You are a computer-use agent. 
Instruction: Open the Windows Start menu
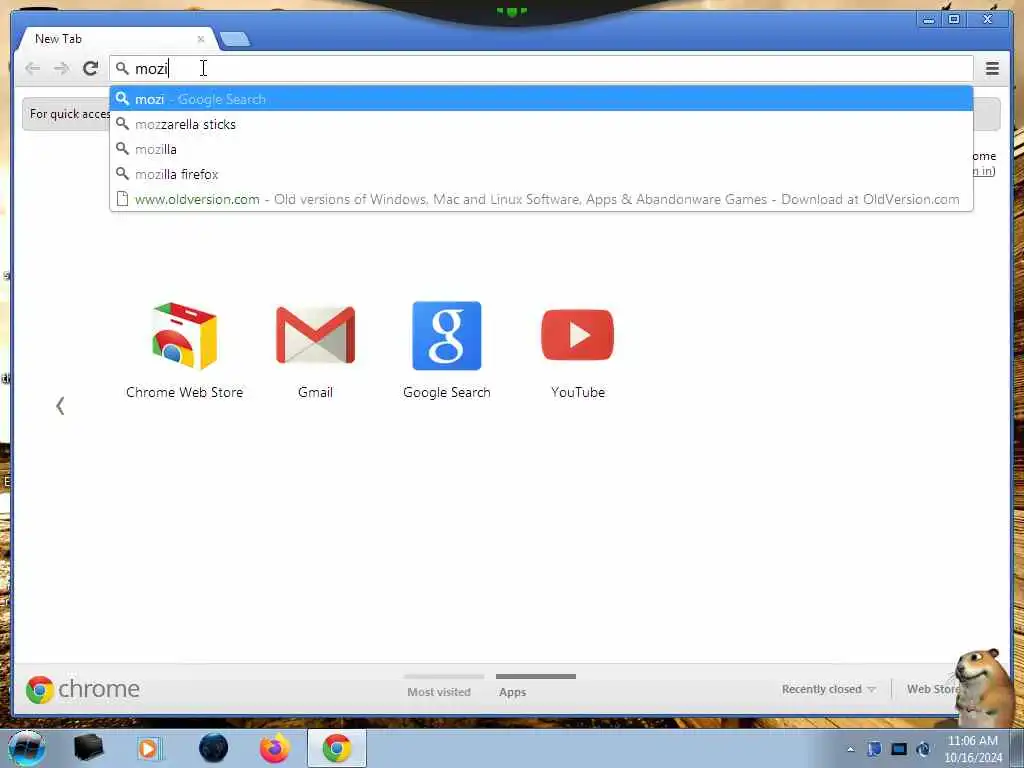[x=27, y=748]
